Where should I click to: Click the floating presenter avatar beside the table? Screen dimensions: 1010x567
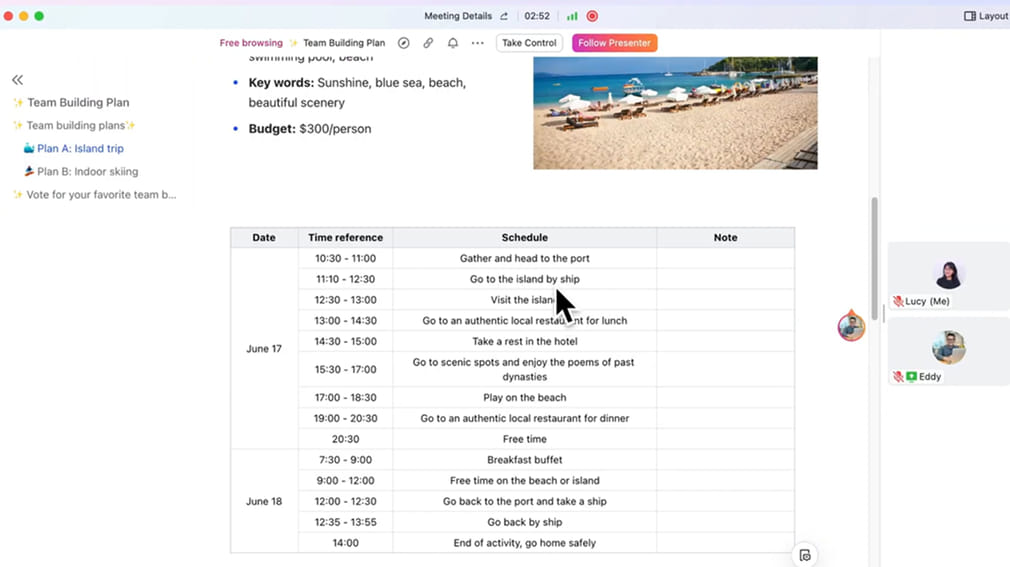click(851, 327)
